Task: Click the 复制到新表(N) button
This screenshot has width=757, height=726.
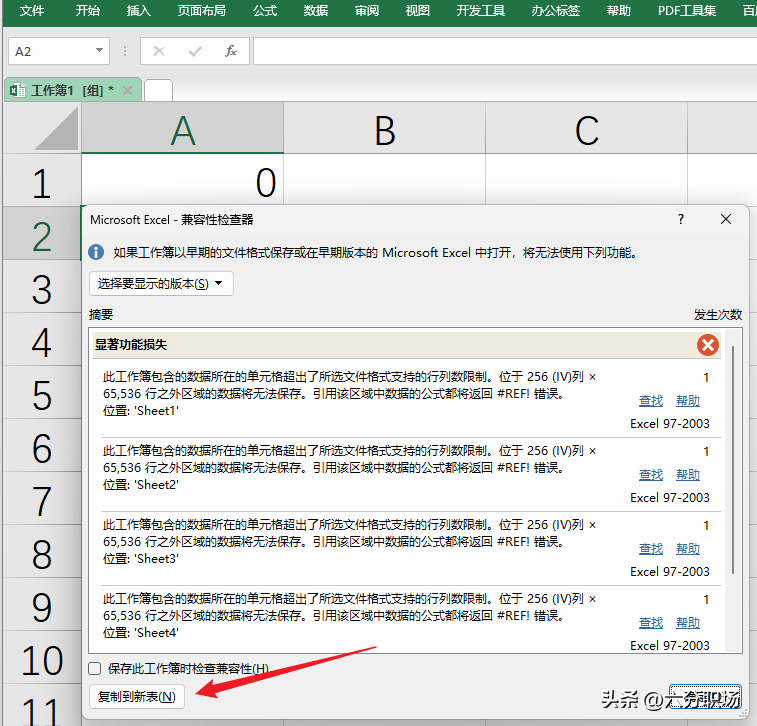Action: pos(137,697)
